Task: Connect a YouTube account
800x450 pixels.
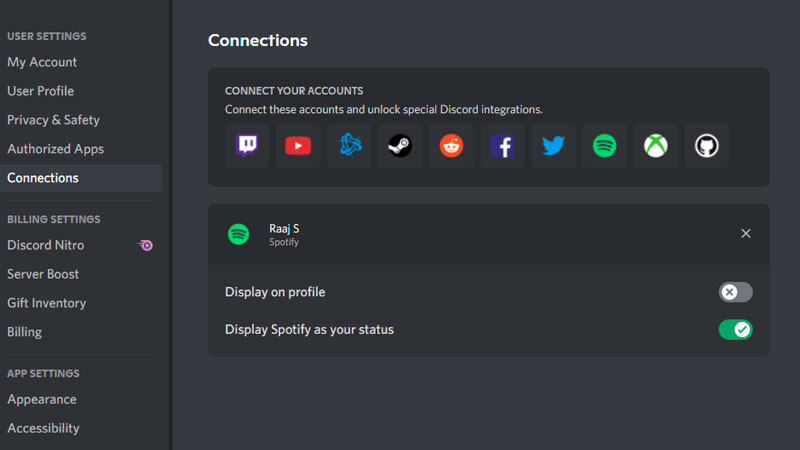Action: [298, 145]
